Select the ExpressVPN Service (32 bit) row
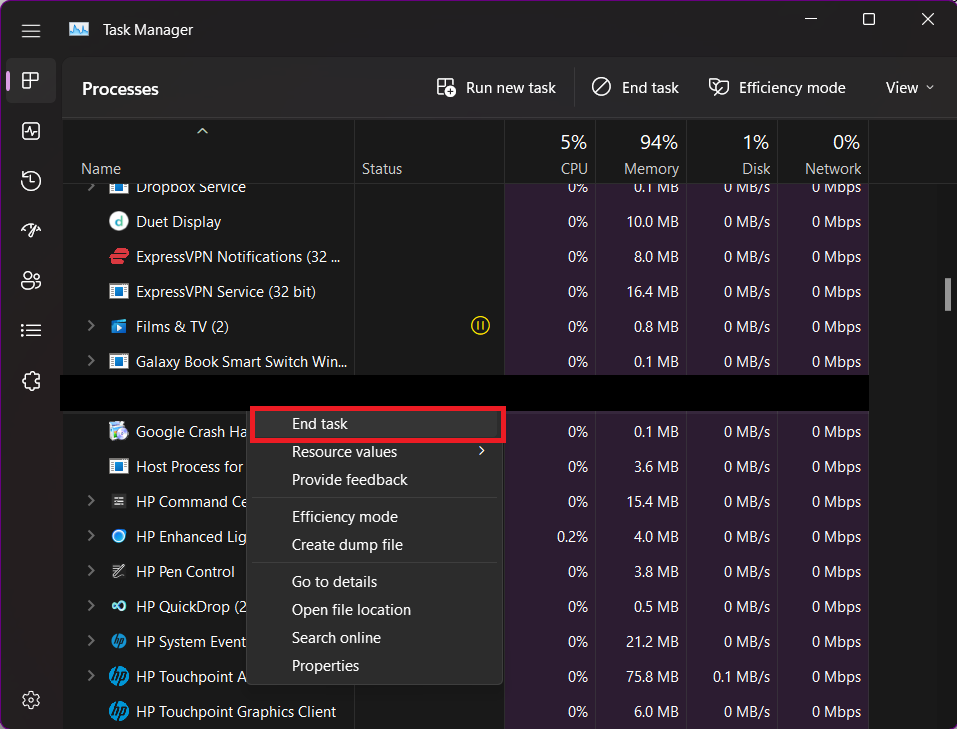The width and height of the screenshot is (957, 729). click(466, 292)
